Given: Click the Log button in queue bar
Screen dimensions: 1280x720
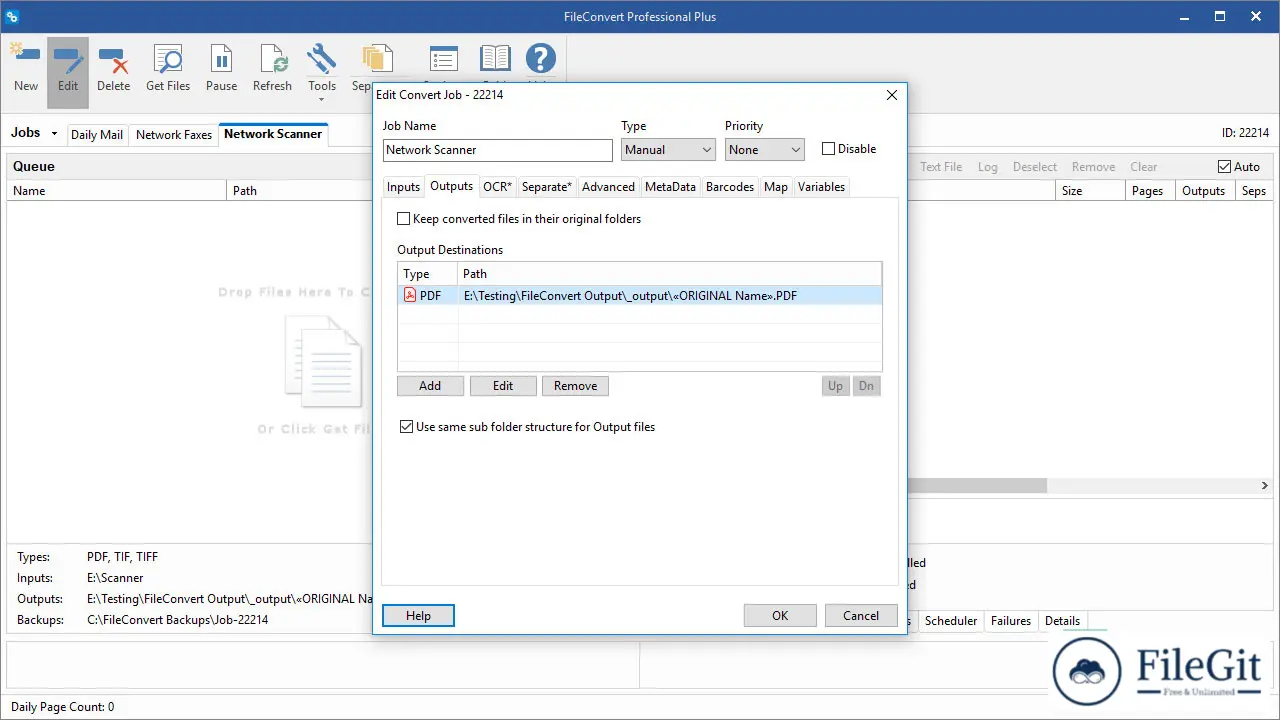Looking at the screenshot, I should click(x=988, y=167).
